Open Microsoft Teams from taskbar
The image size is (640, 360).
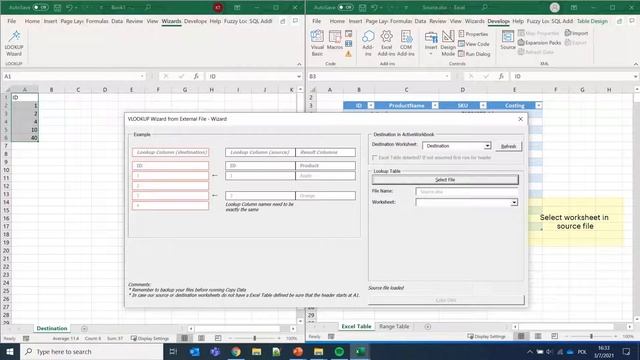point(215,351)
